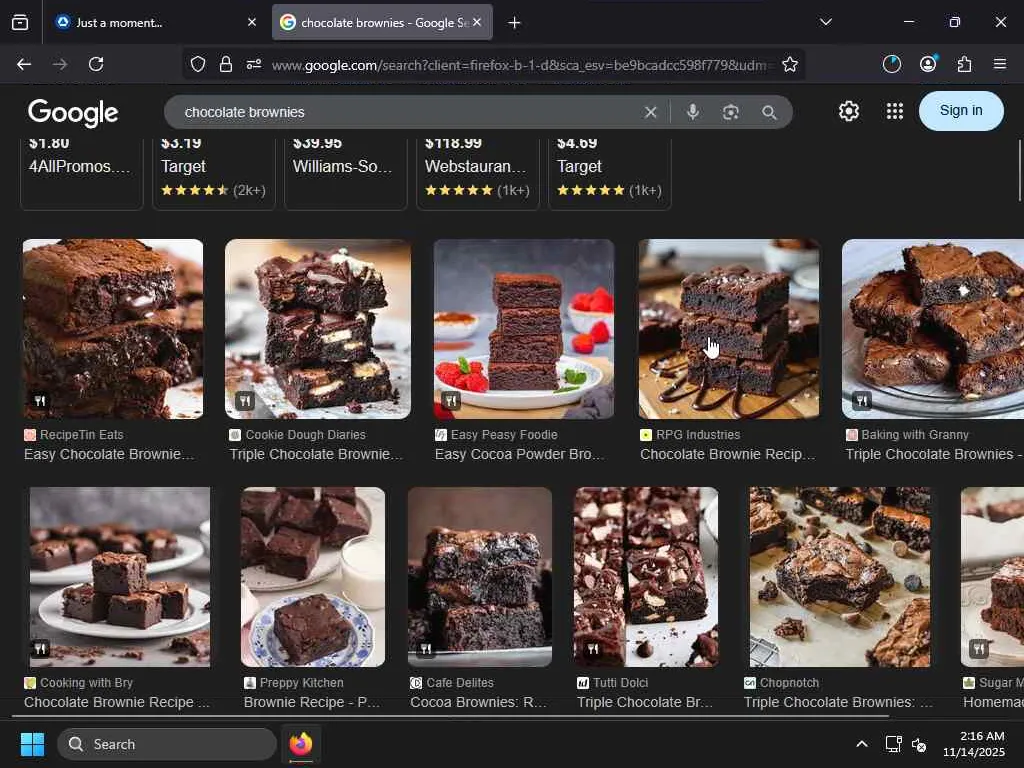Open the Cooking with Bry brownie image

(120, 577)
